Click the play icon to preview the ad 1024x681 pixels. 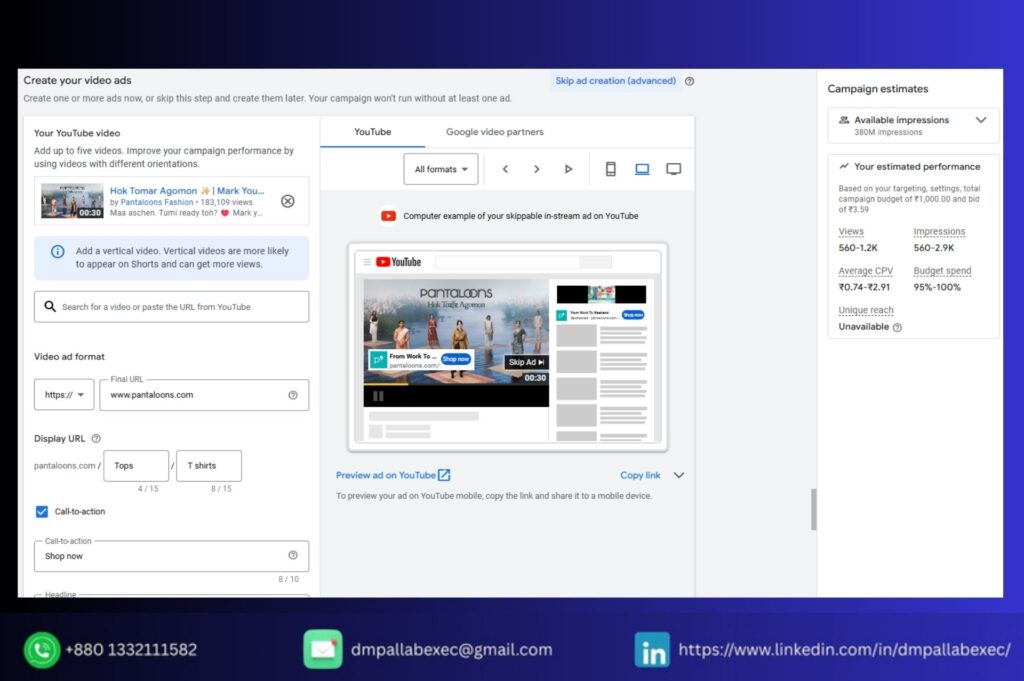[x=568, y=169]
